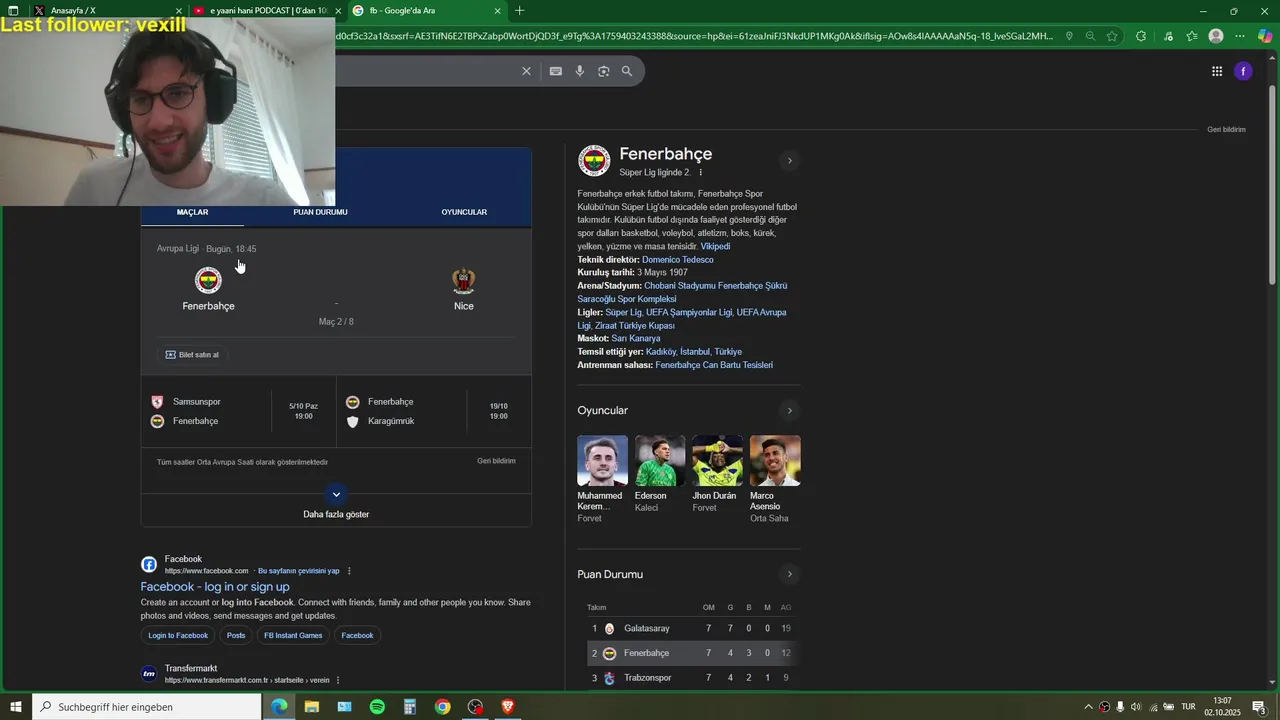The height and width of the screenshot is (720, 1280).
Task: Close the 'fb - Google'da Ara' tab
Action: tap(498, 11)
